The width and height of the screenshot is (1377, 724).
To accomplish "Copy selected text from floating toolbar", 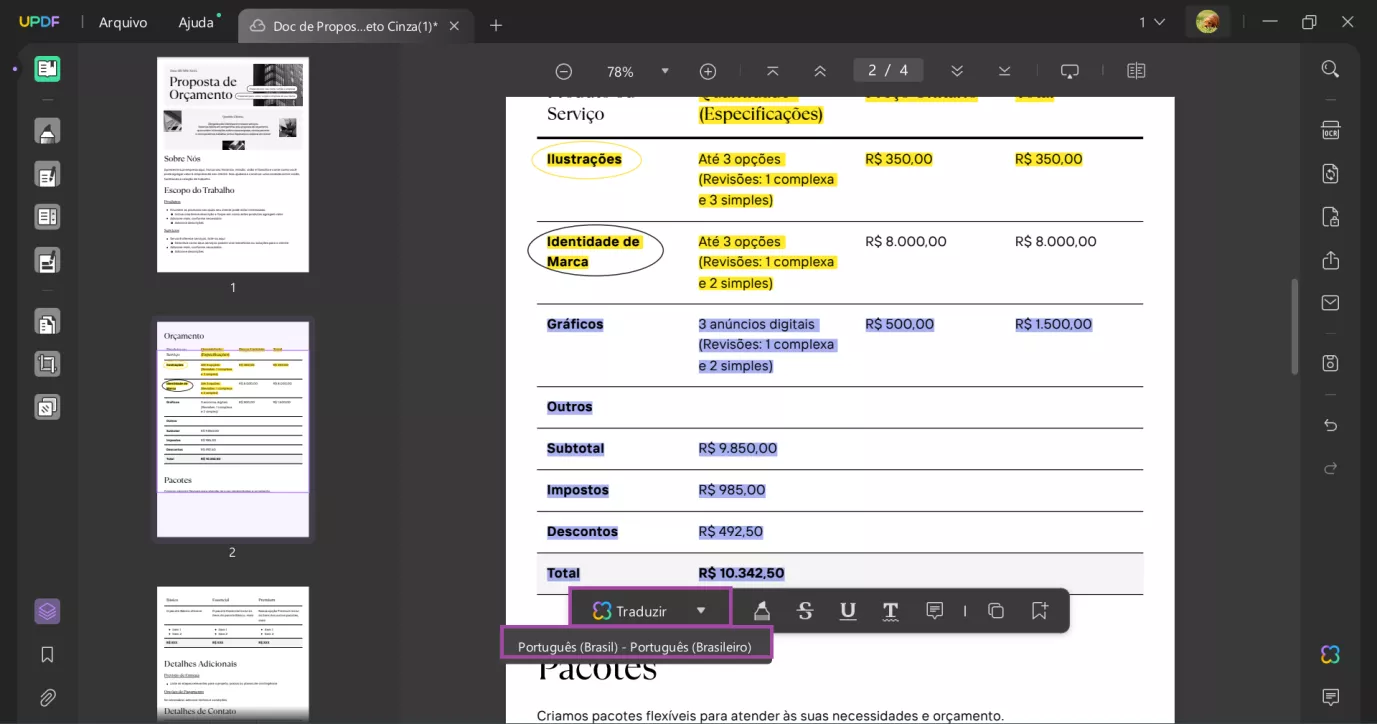I will click(x=996, y=611).
